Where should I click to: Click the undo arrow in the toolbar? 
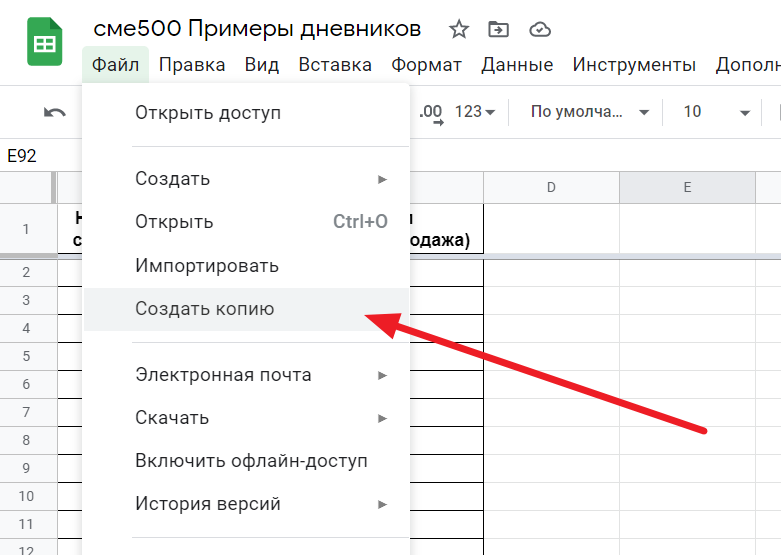click(54, 112)
